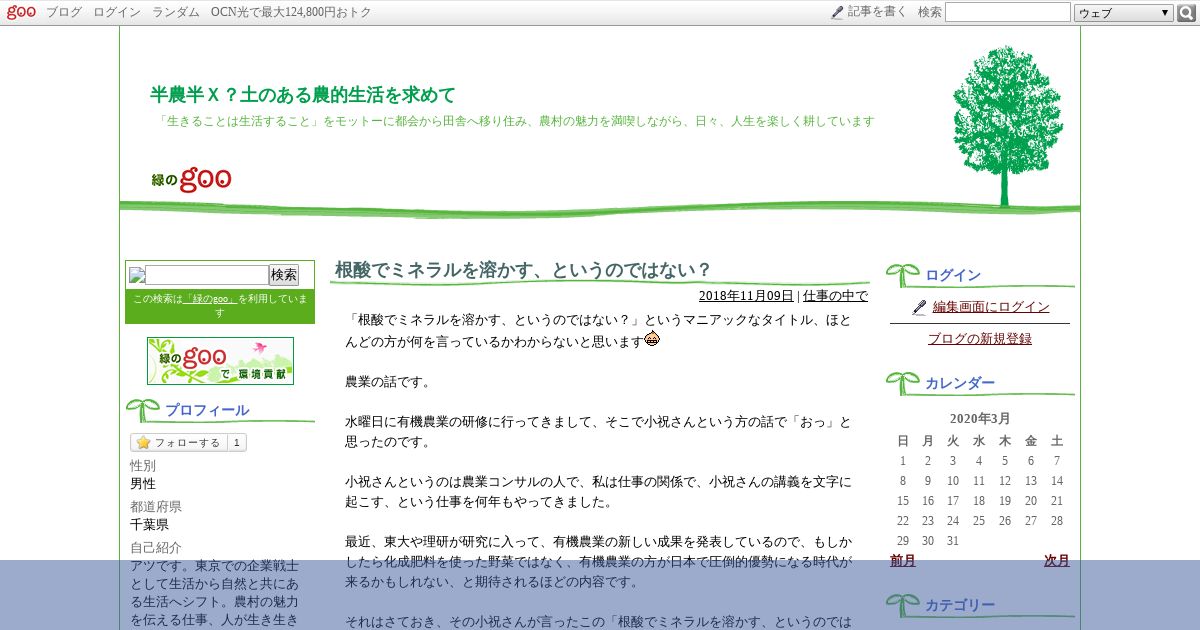Select the 農業の話です。 paragraph
Image resolution: width=1200 pixels, height=630 pixels.
pyautogui.click(x=388, y=382)
